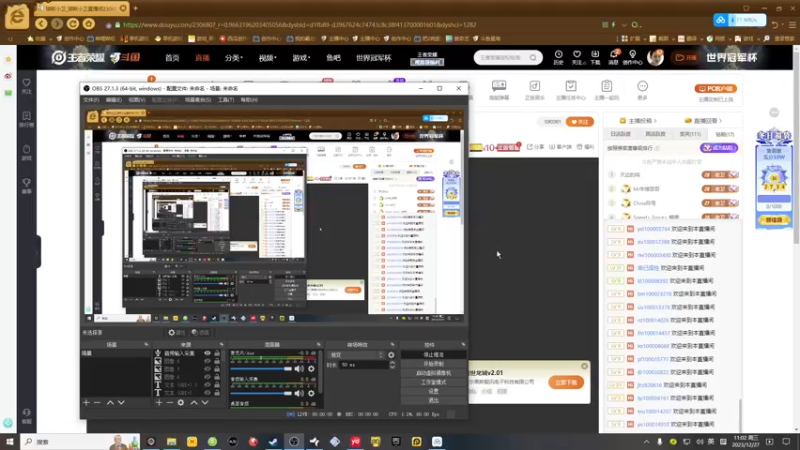Viewport: 800px width, 450px height.
Task: Open the OBS scene transition type combo box
Action: click(357, 355)
